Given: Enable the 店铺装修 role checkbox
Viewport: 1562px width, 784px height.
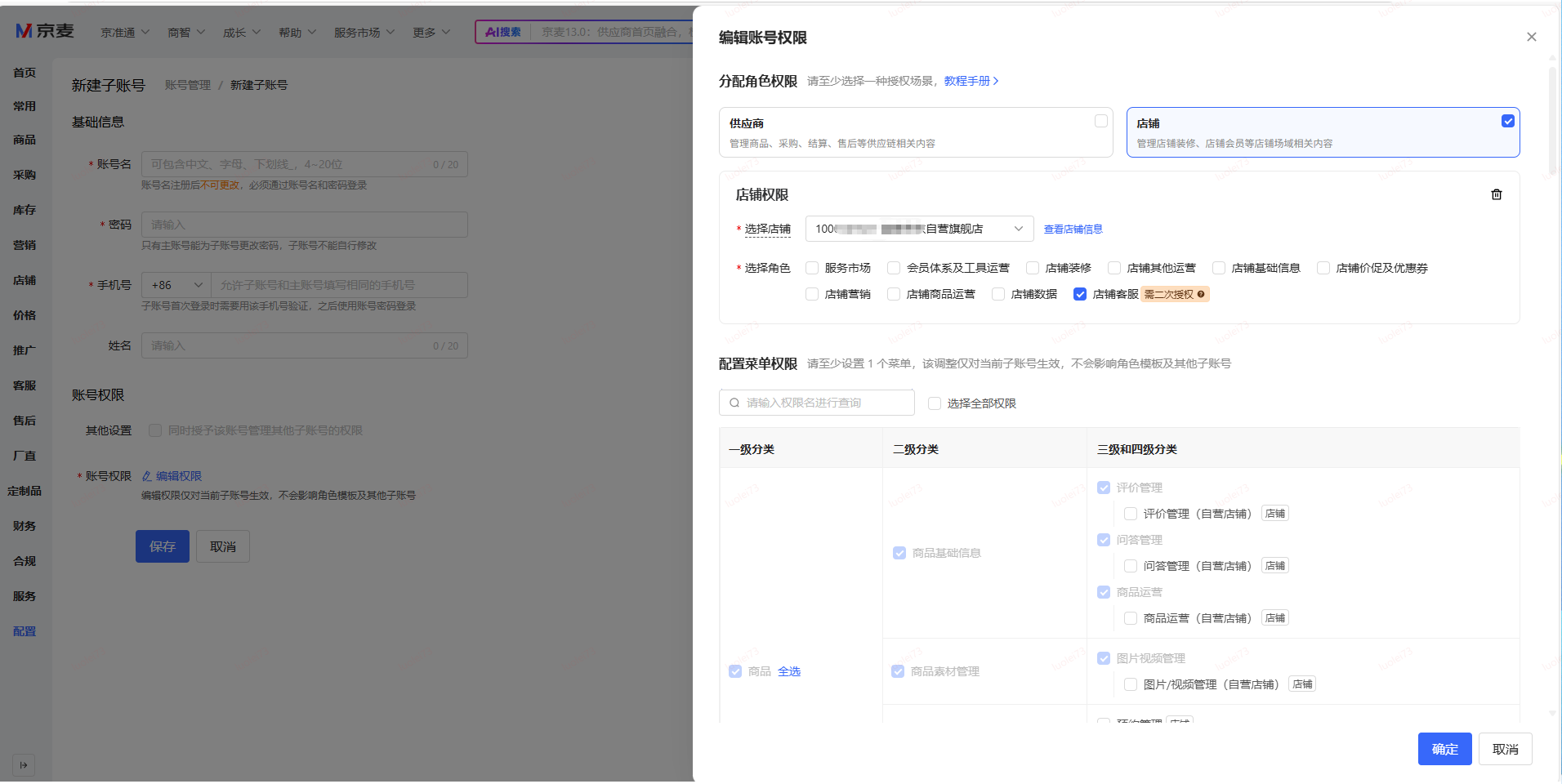Looking at the screenshot, I should (x=1033, y=268).
